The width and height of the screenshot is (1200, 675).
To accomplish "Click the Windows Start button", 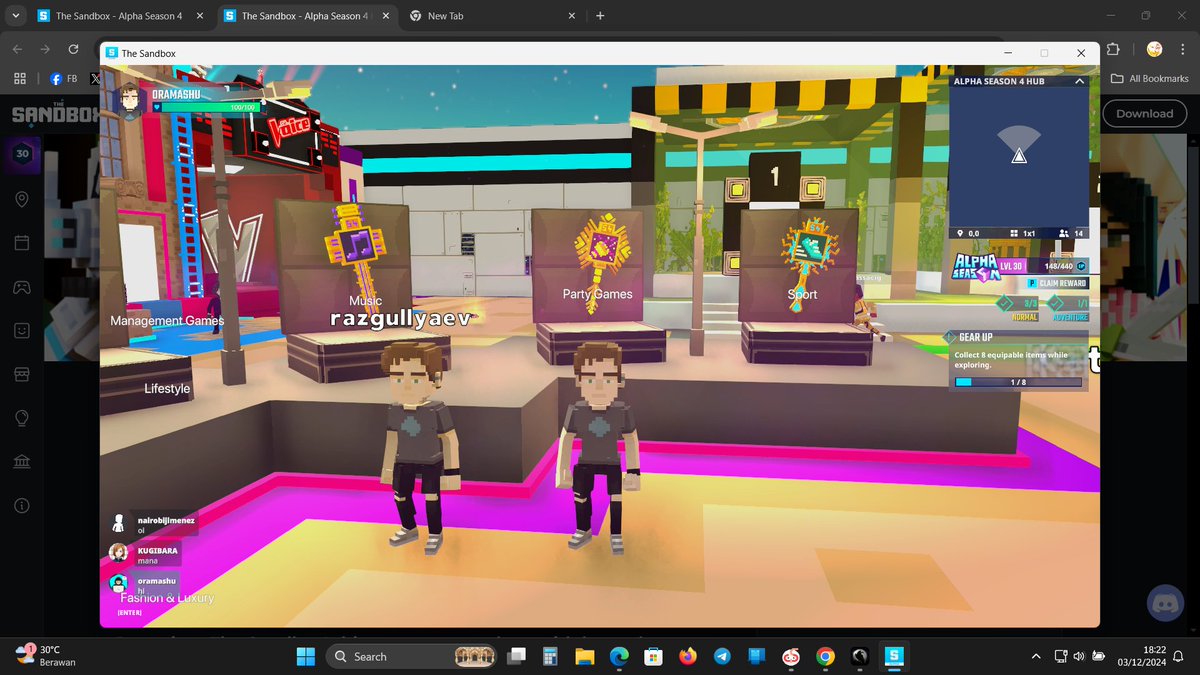I will pos(306,656).
